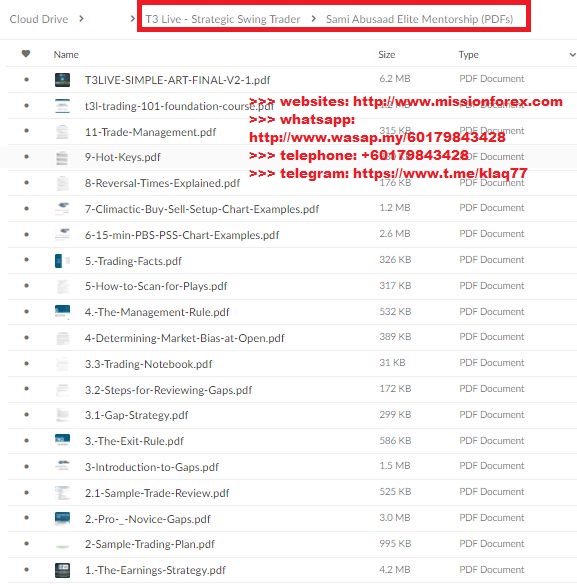Click t3l-trading-101-foundation-course.pdf file icon
Screen dimensions: 577x584
coord(62,106)
